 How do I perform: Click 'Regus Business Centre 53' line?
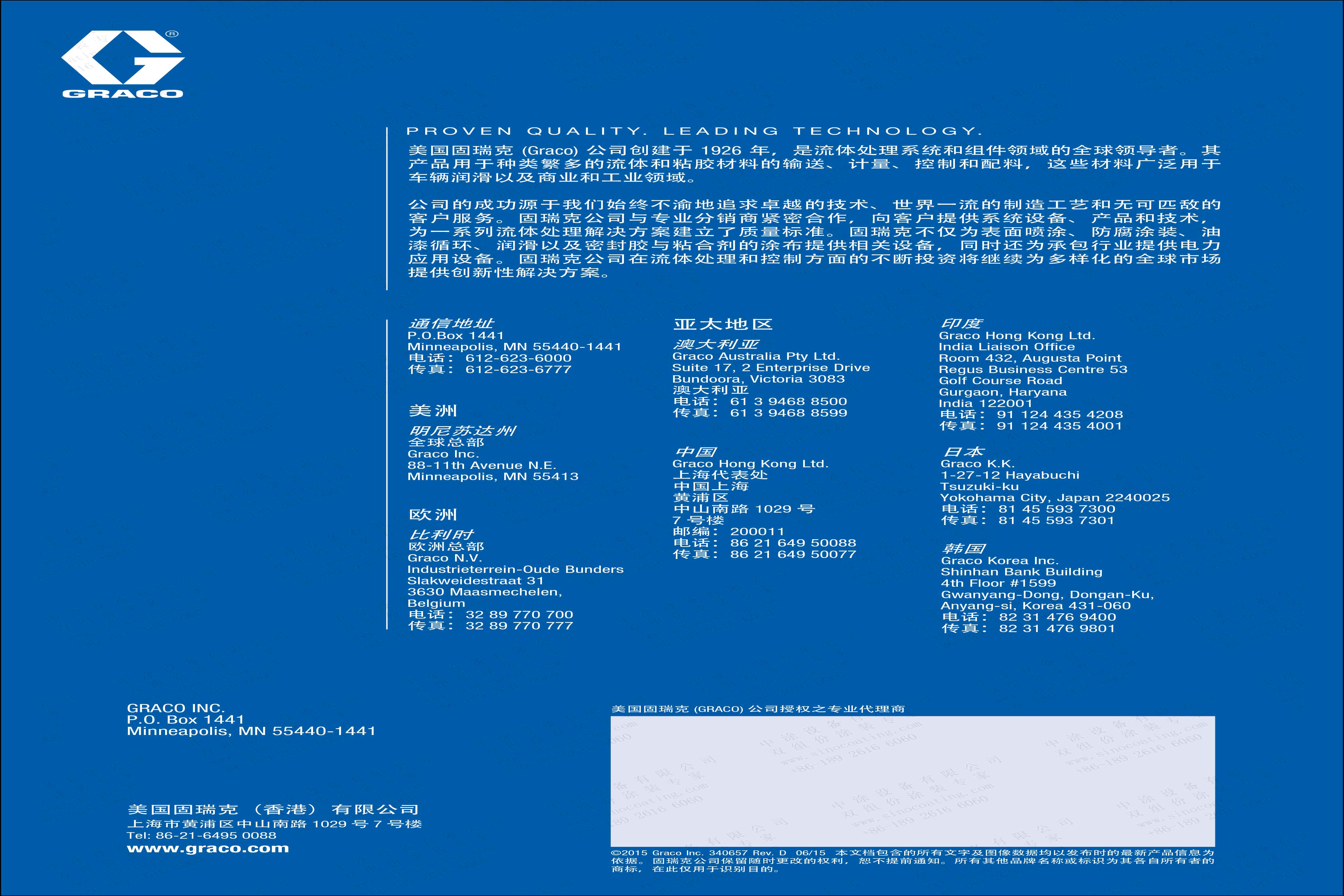(x=1033, y=370)
